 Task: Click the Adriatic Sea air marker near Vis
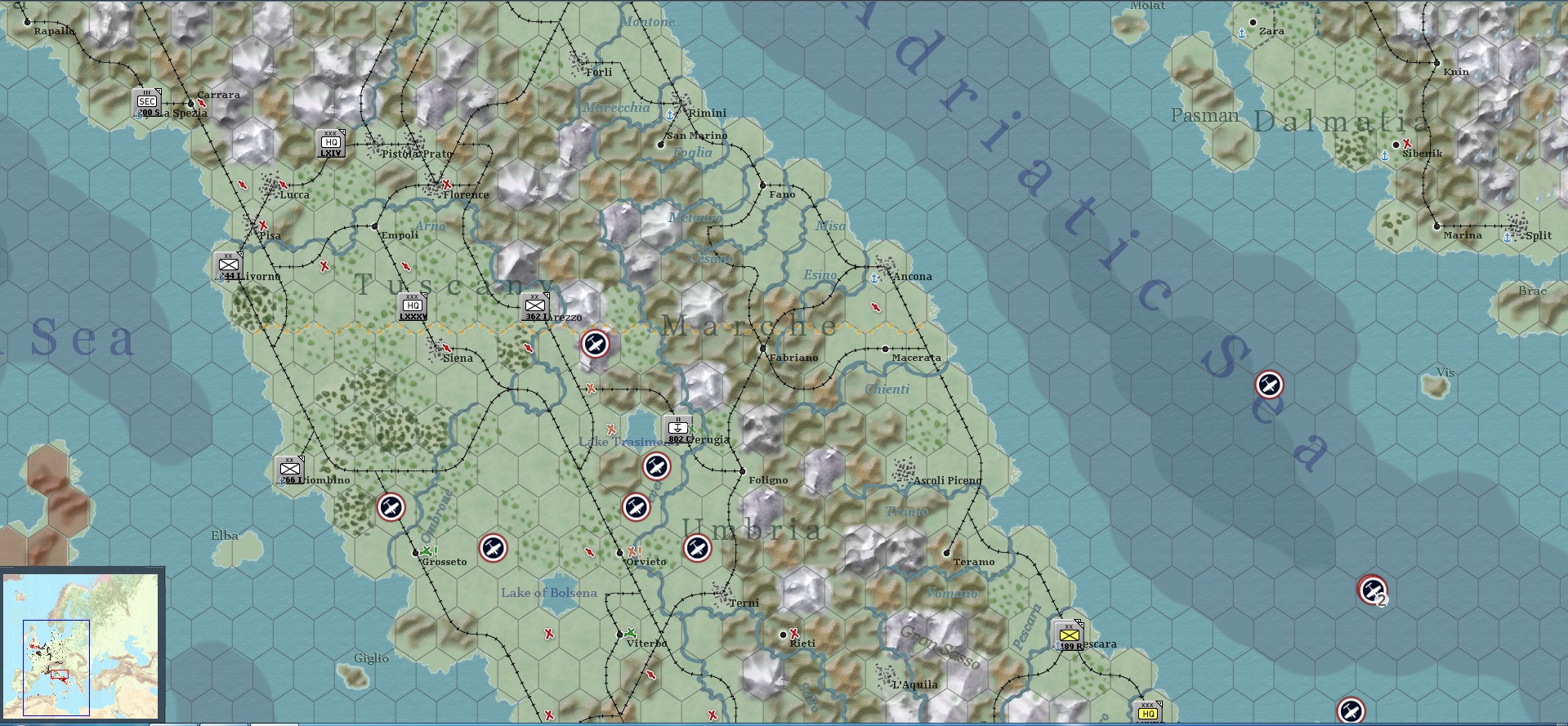click(1269, 384)
